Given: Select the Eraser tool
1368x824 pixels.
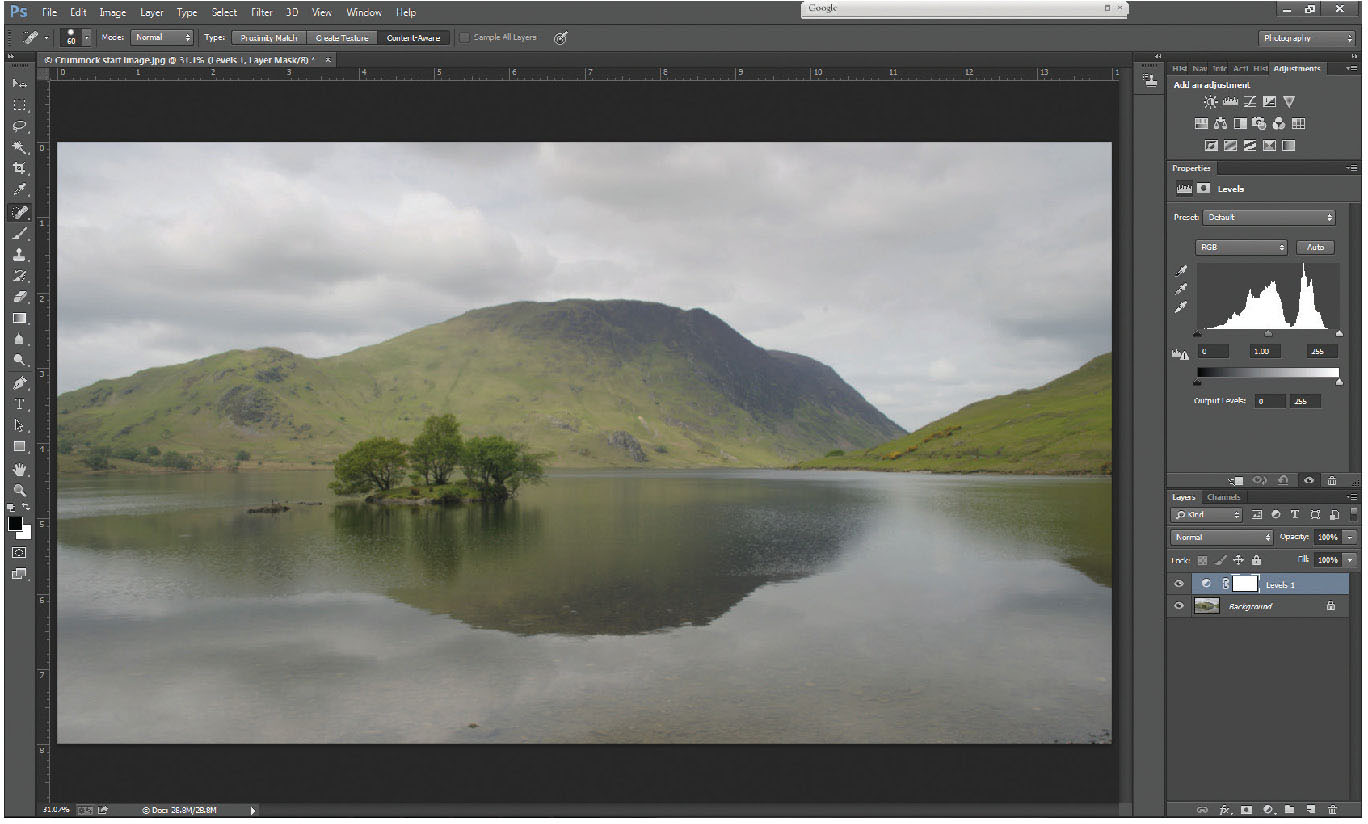Looking at the screenshot, I should [19, 297].
